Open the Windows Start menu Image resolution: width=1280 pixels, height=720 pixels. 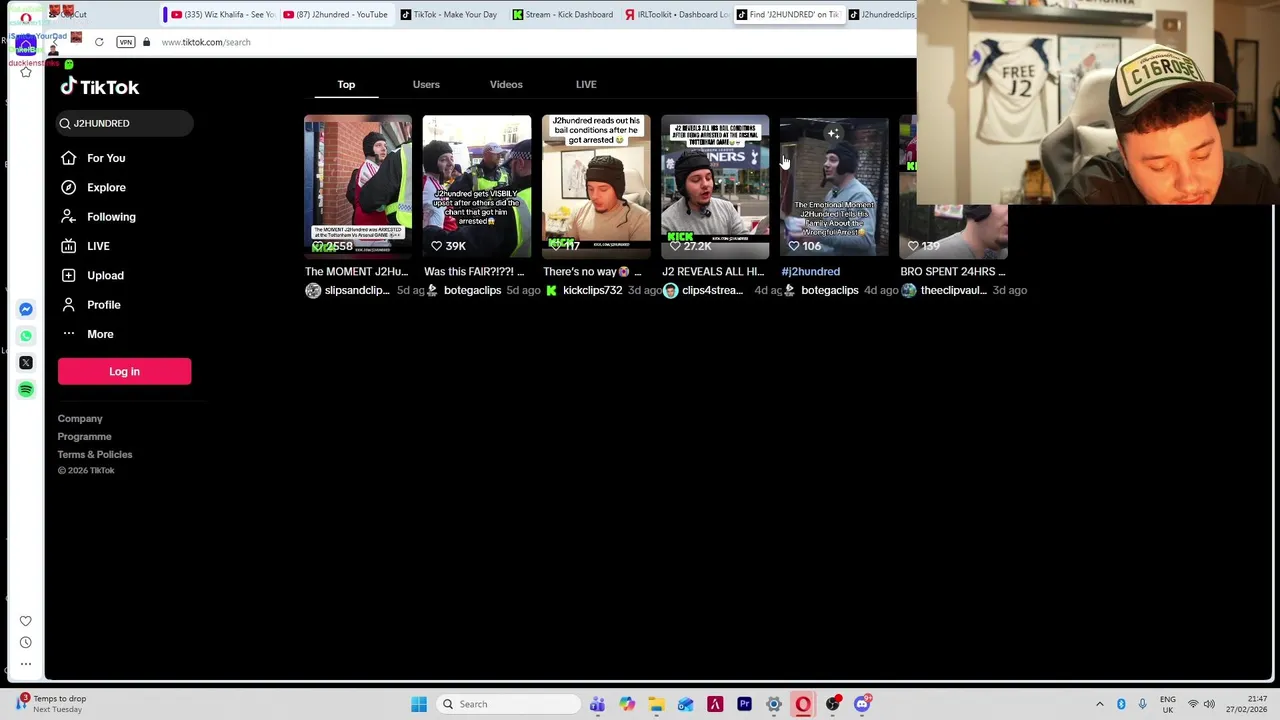coord(419,704)
